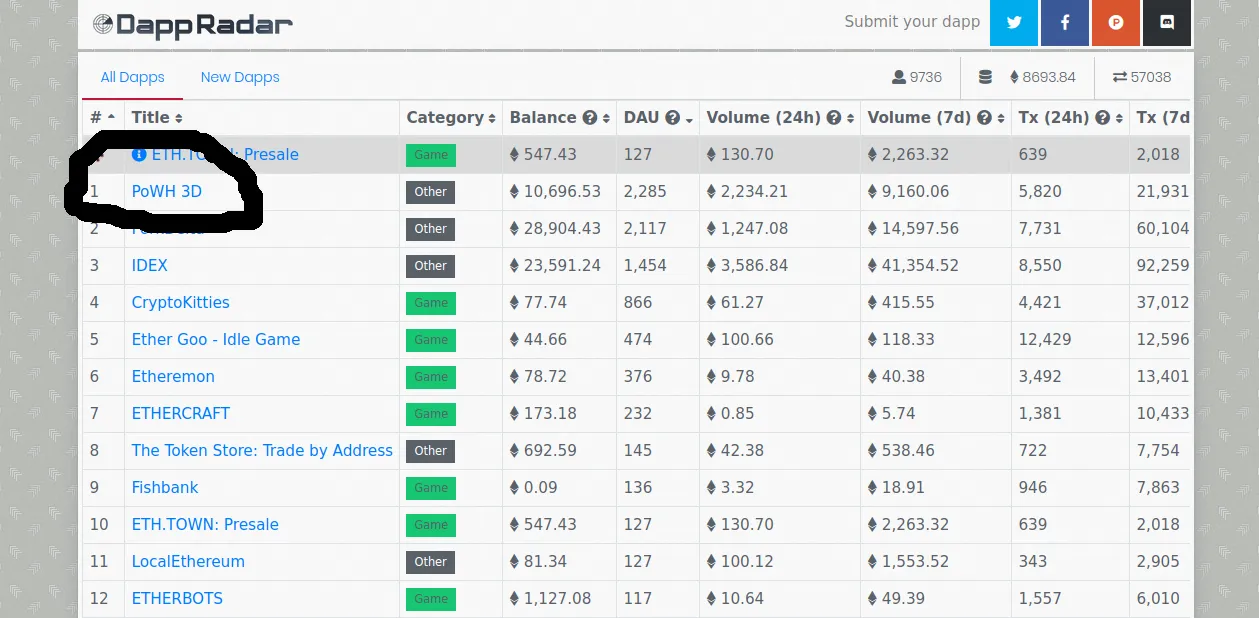Open the Product Hunt icon link

click(x=1116, y=22)
